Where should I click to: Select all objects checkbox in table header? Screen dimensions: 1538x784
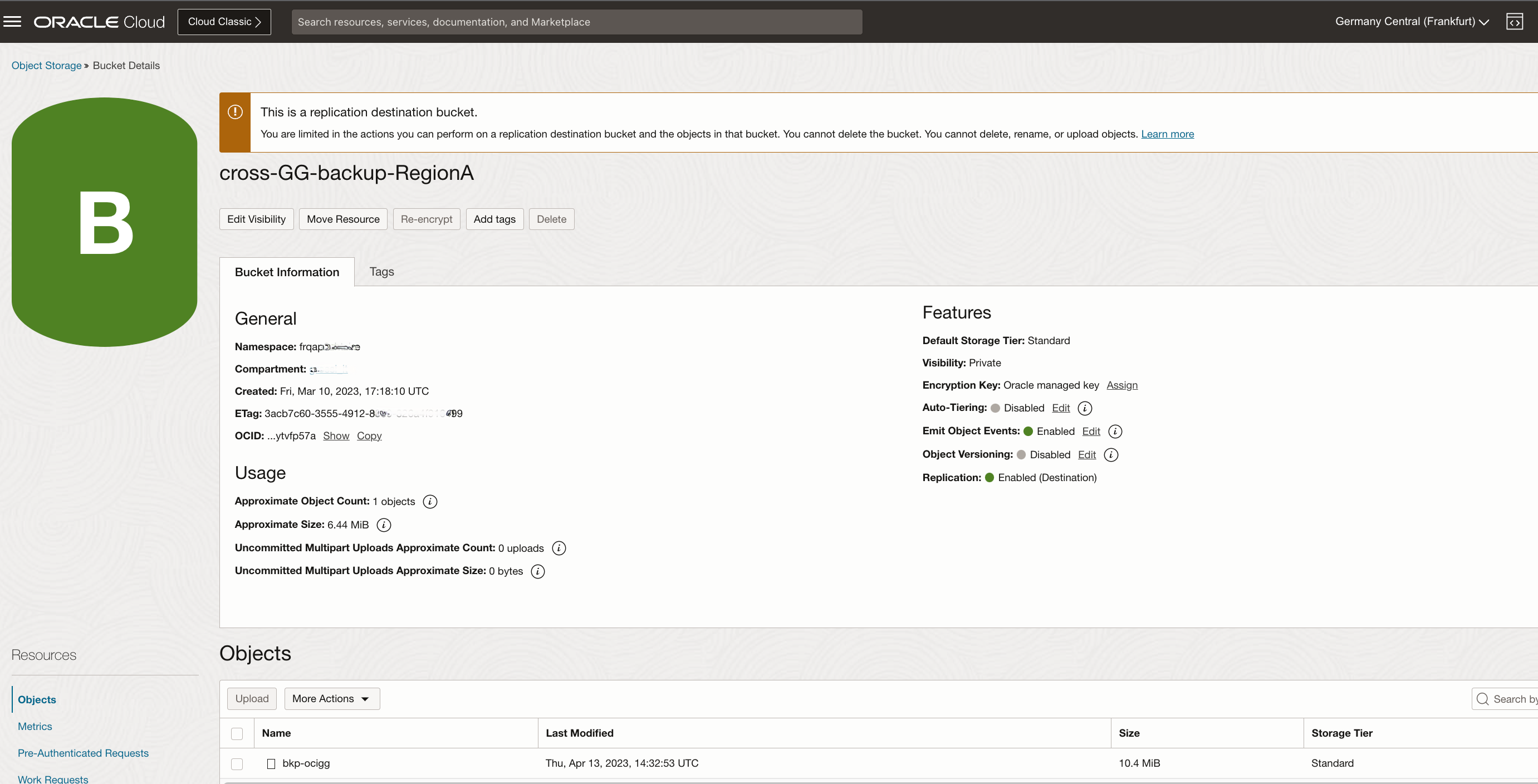click(x=237, y=733)
